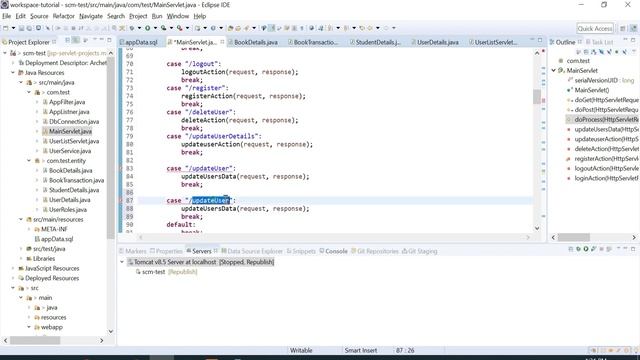Minimize the editor area
Viewport: 640px width, 360px height.
coord(532,39)
